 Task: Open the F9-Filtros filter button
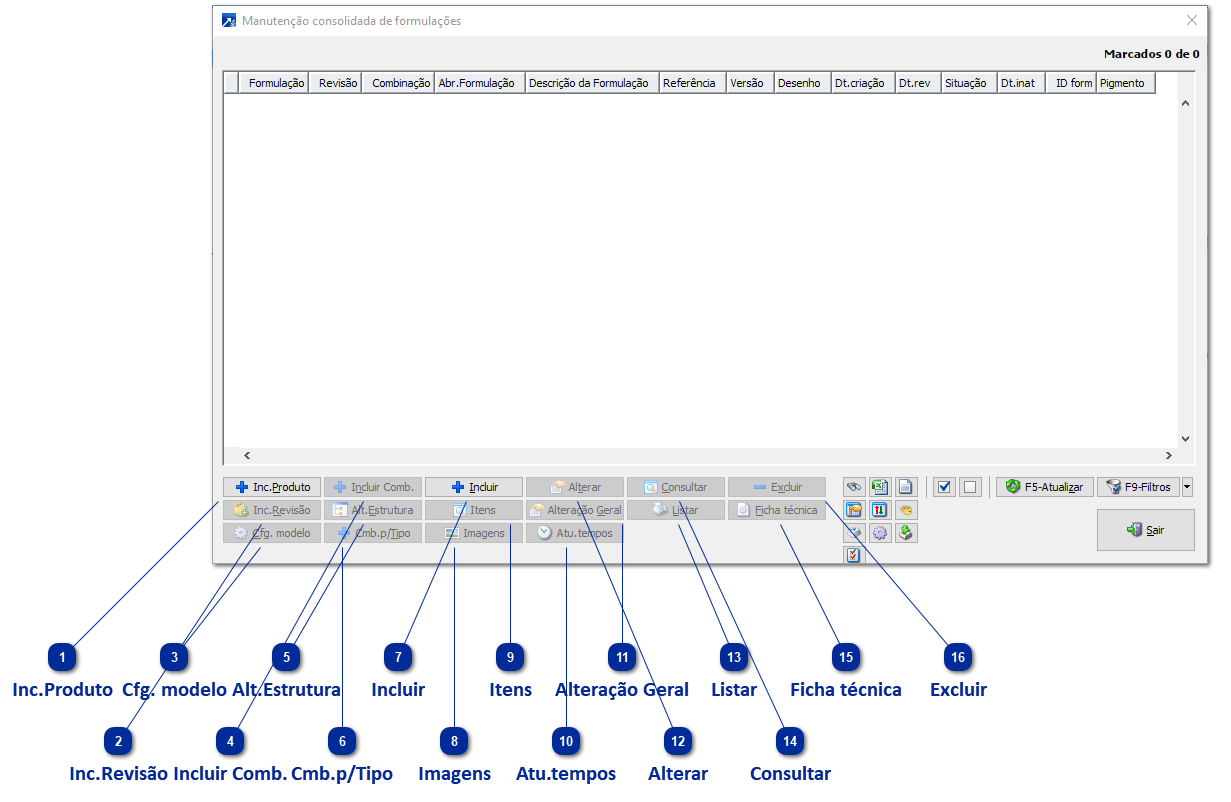(1138, 487)
